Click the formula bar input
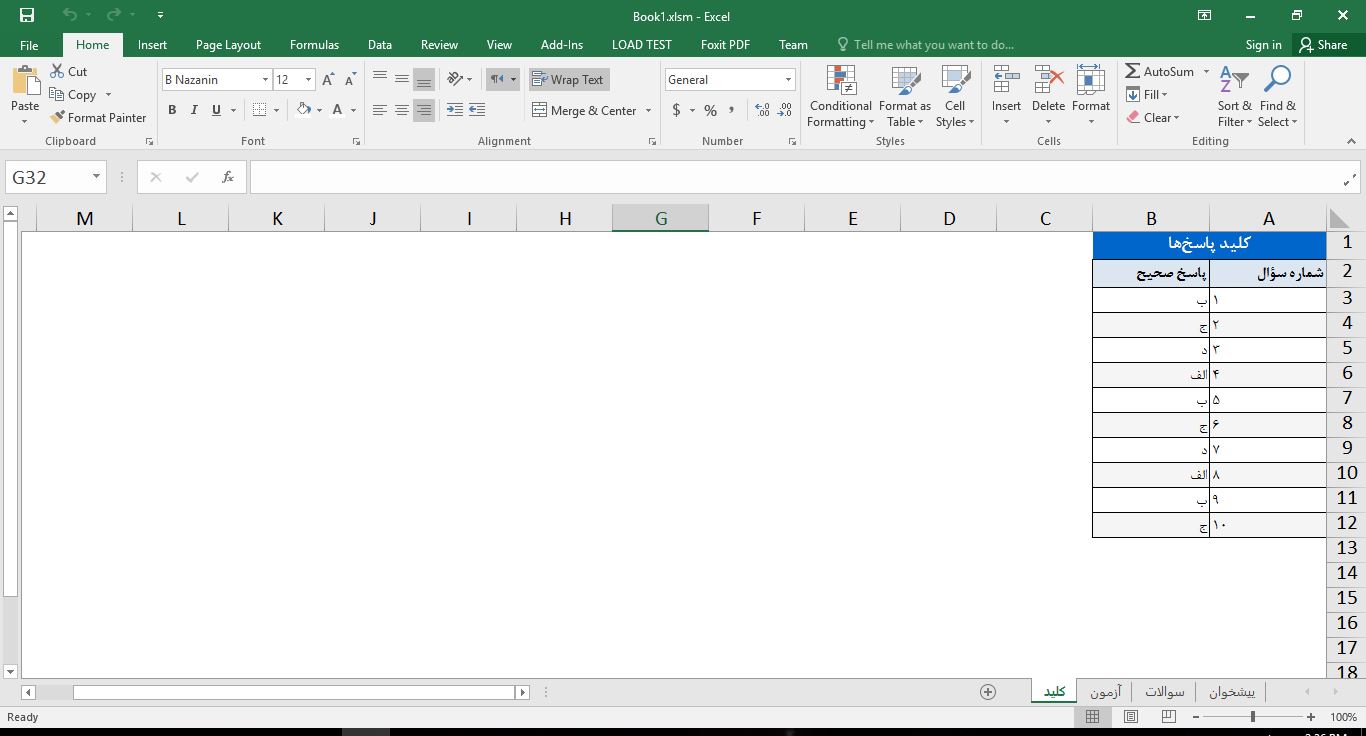 click(x=795, y=177)
